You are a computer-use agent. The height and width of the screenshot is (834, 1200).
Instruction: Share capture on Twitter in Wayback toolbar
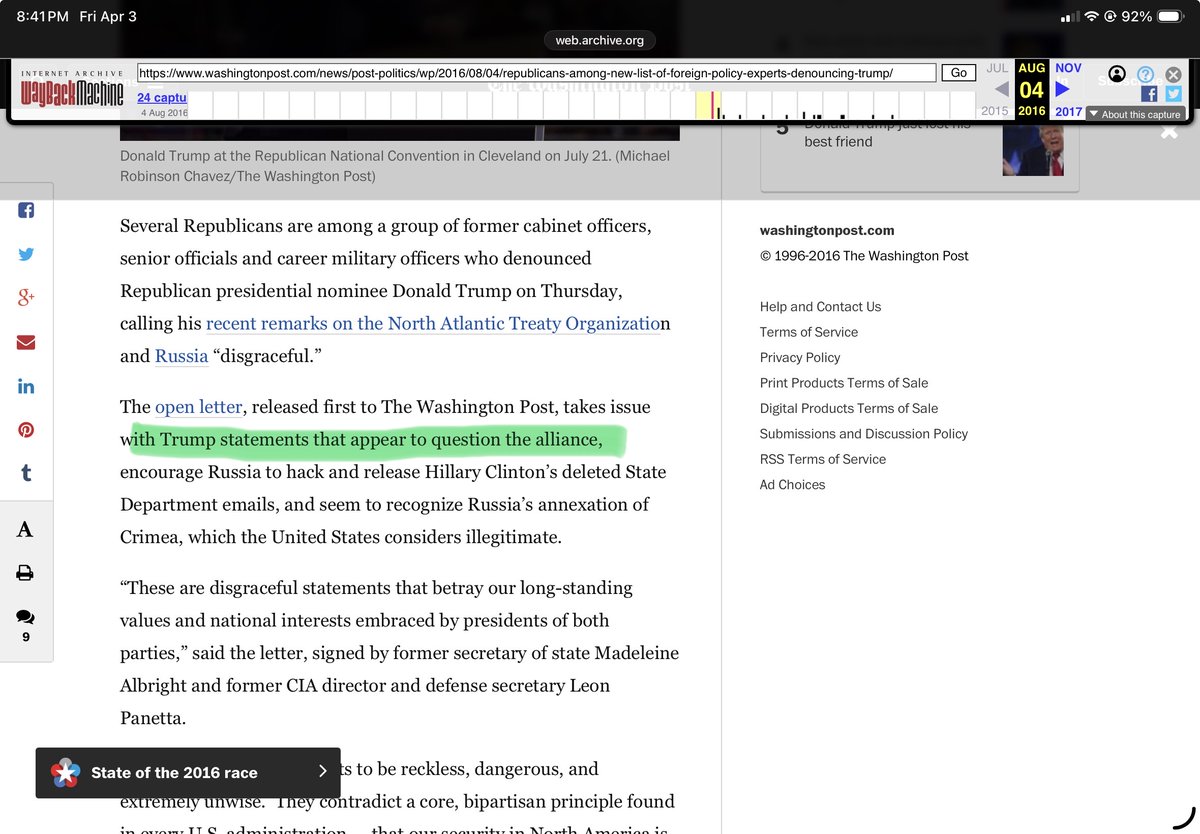(x=1173, y=94)
